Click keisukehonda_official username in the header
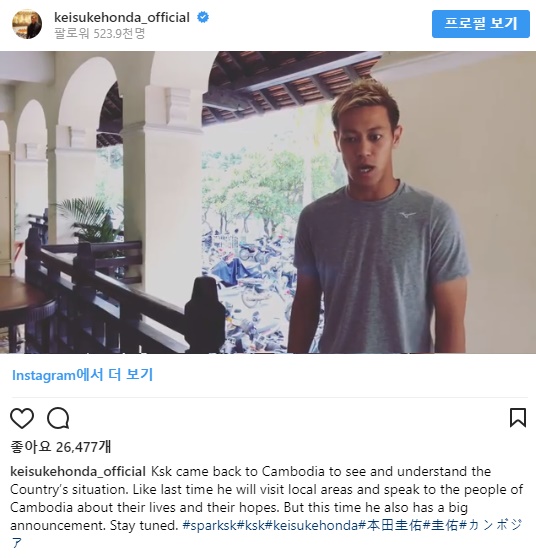This screenshot has height=558, width=536. (x=122, y=17)
